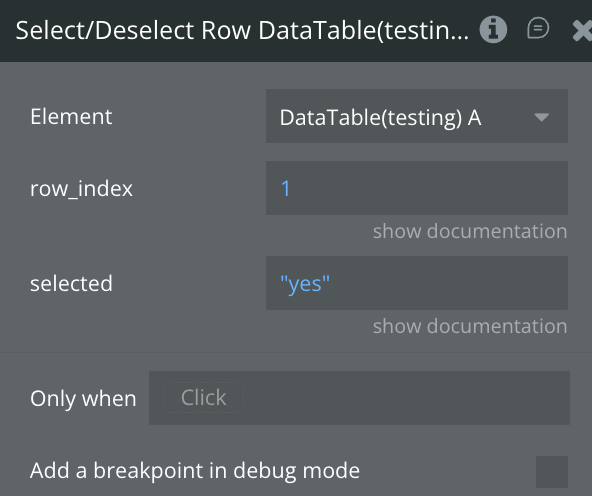Image resolution: width=592 pixels, height=496 pixels.
Task: Select the blue 1 value text
Action: click(x=285, y=188)
